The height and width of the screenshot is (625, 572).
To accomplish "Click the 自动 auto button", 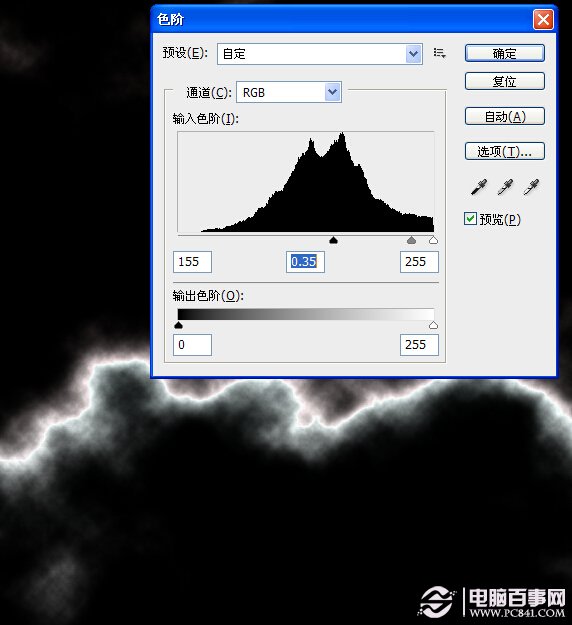I will [505, 116].
